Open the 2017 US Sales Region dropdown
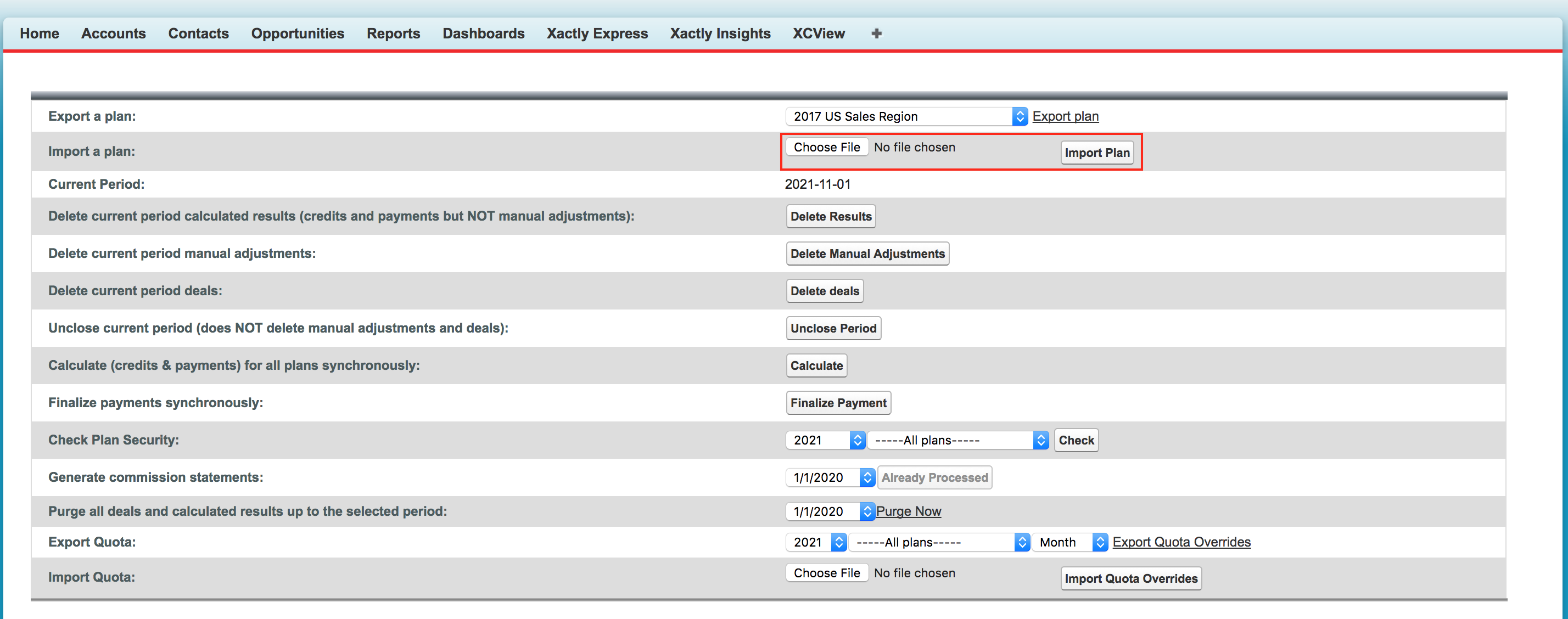Viewport: 1568px width, 619px height. click(906, 116)
